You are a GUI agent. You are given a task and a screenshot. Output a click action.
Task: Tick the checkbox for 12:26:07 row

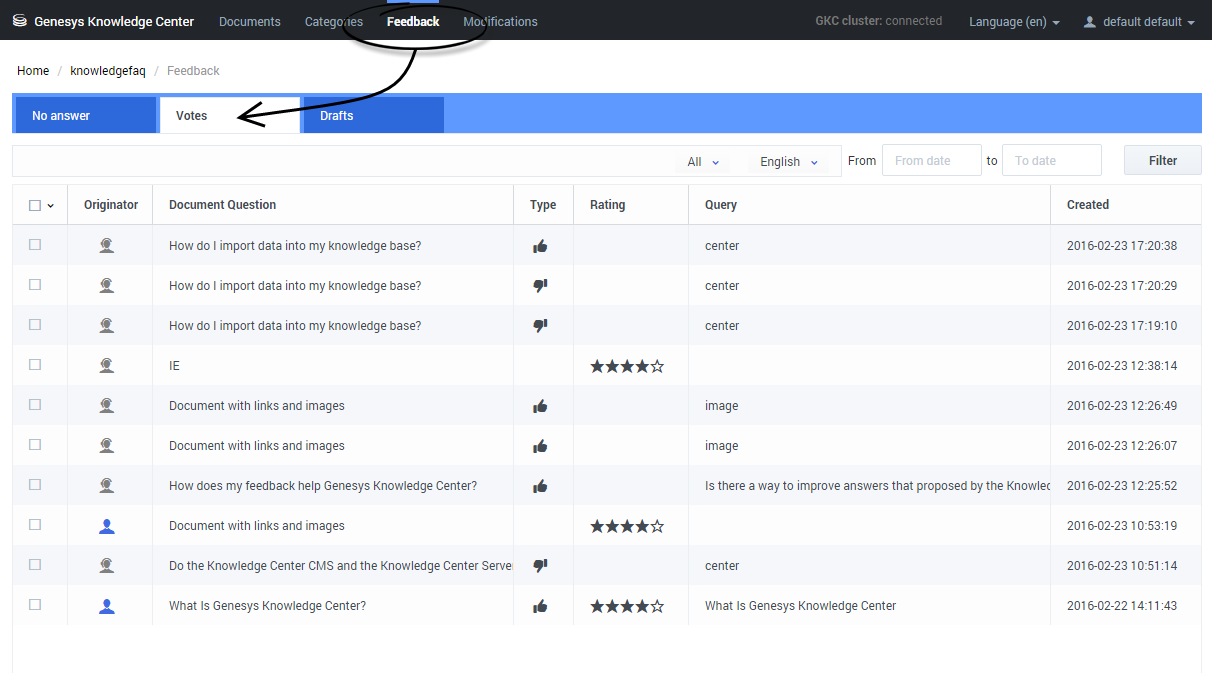coord(35,445)
